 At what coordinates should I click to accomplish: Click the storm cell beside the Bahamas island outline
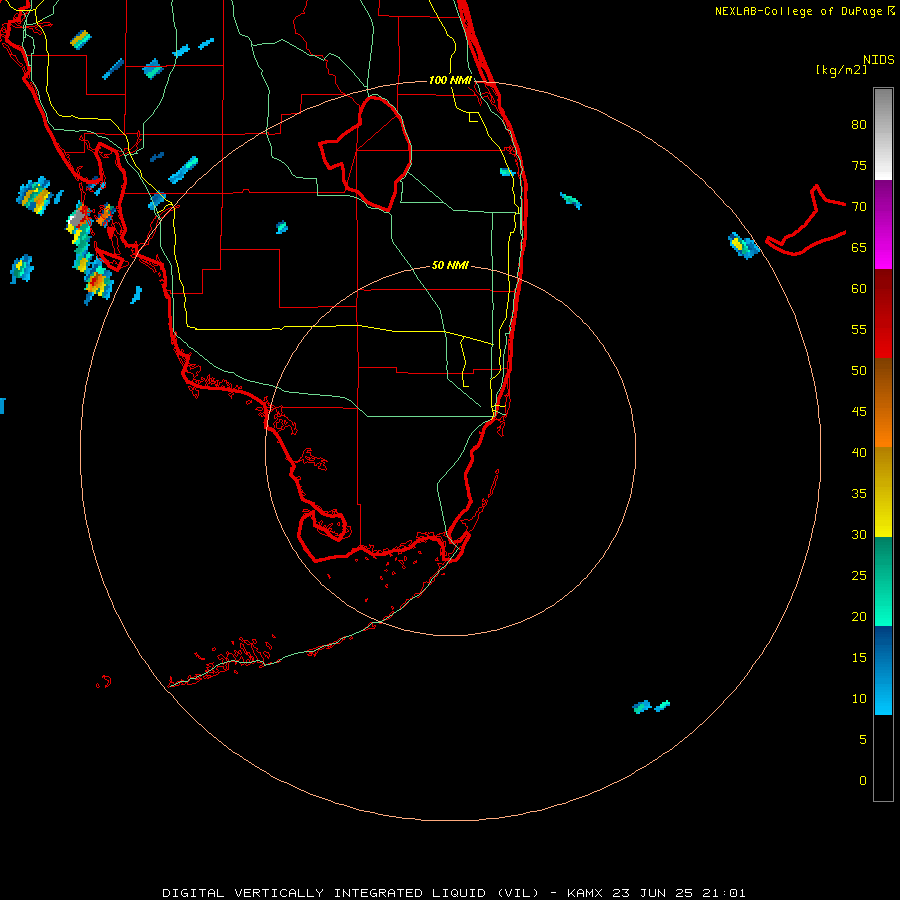coord(743,246)
